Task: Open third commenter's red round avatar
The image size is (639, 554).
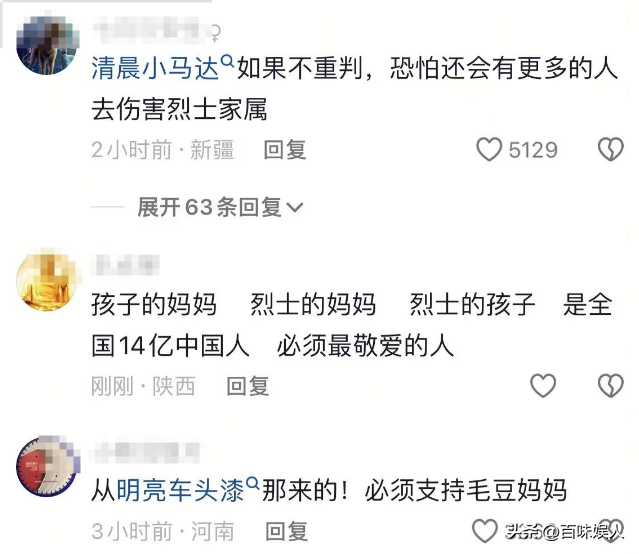Action: [47, 466]
